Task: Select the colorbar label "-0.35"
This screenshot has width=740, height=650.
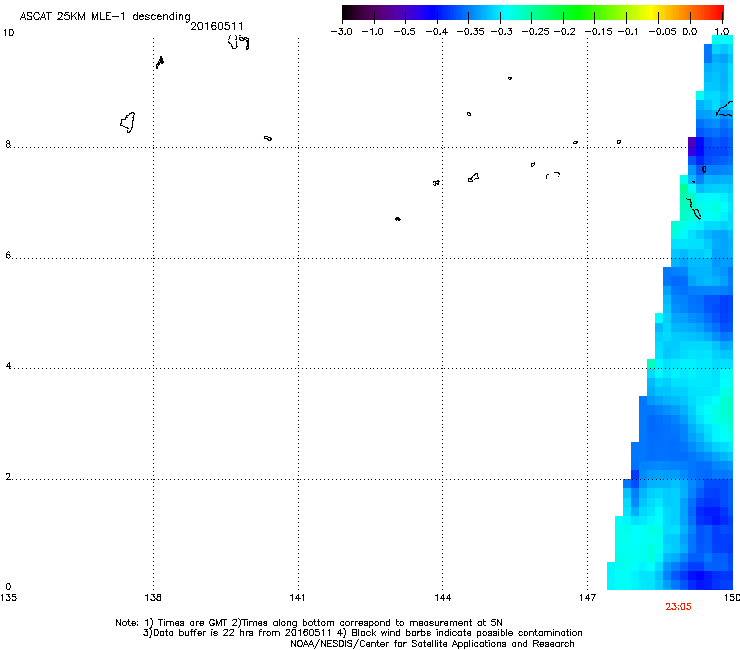Action: [x=470, y=32]
